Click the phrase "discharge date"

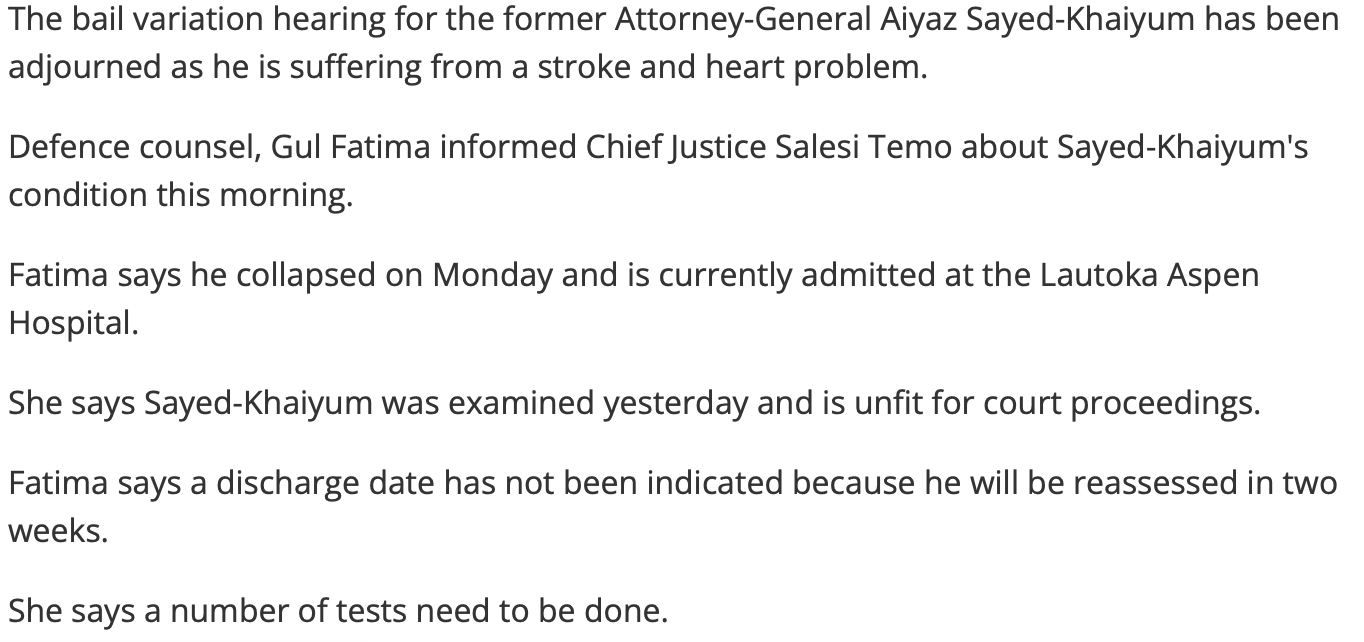pyautogui.click(x=326, y=482)
